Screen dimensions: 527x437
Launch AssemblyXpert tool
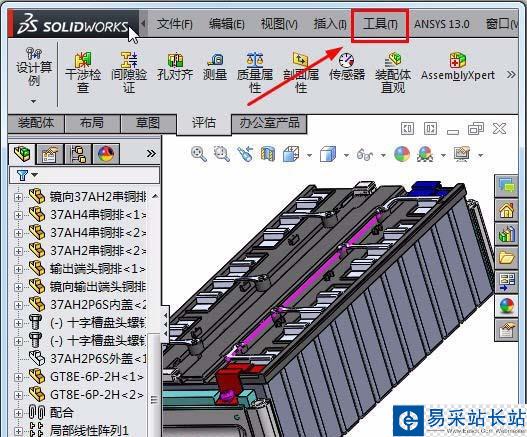point(458,67)
